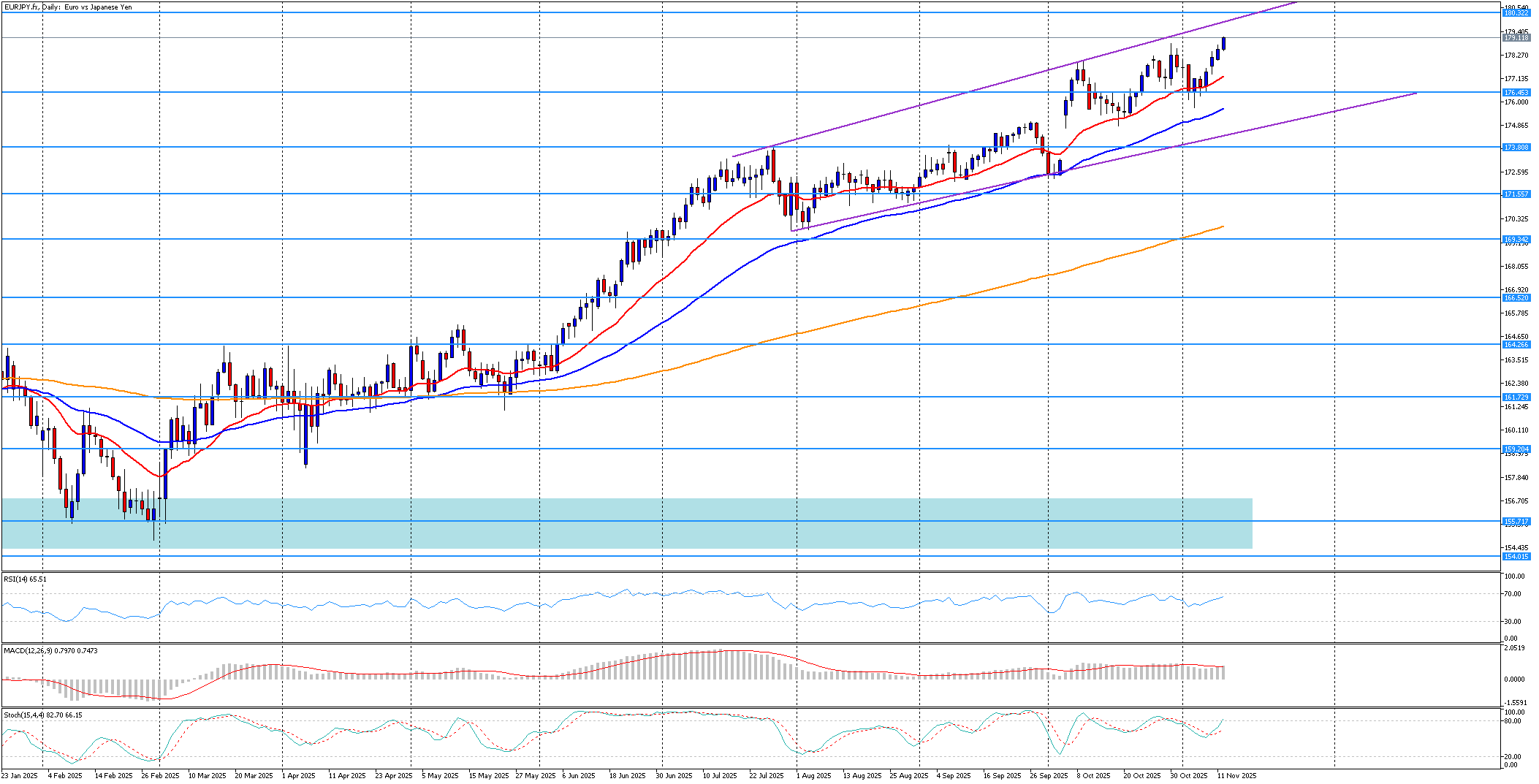The width and height of the screenshot is (1539, 784).
Task: Click the RSI 70.00 scale value
Action: (x=1513, y=594)
